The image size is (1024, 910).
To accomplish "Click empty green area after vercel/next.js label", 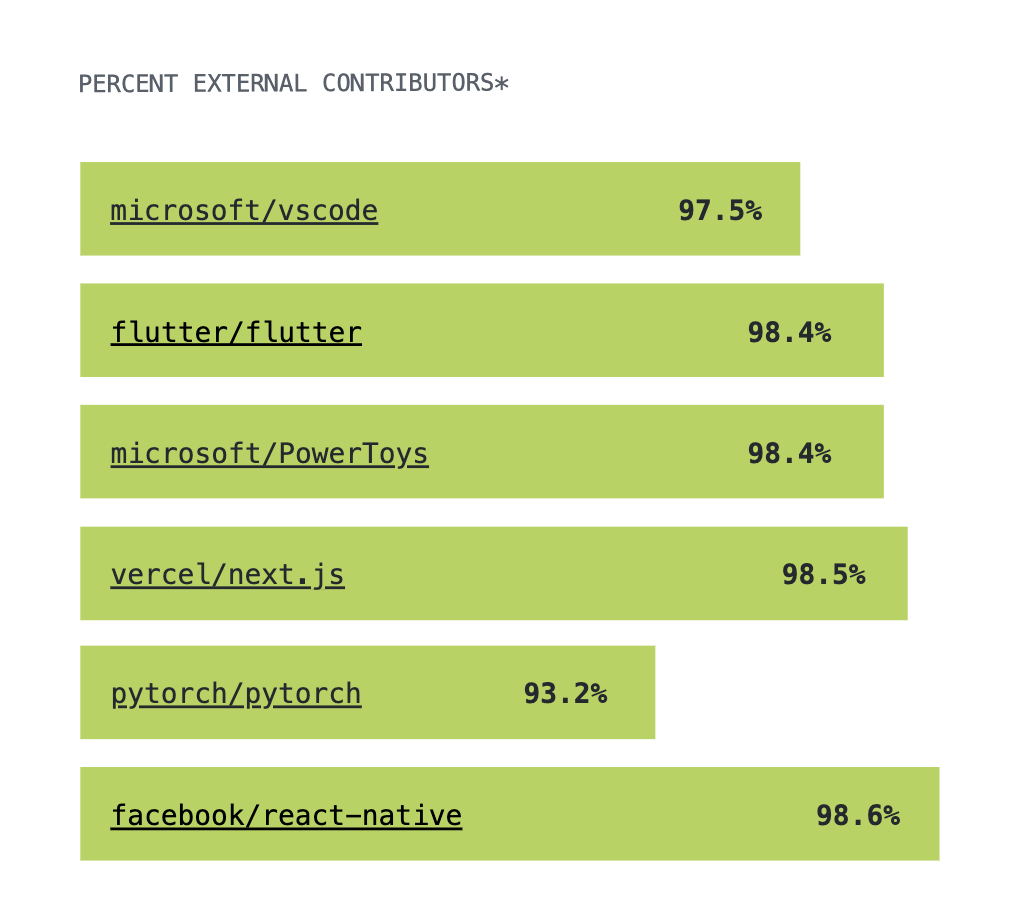I will [563, 574].
